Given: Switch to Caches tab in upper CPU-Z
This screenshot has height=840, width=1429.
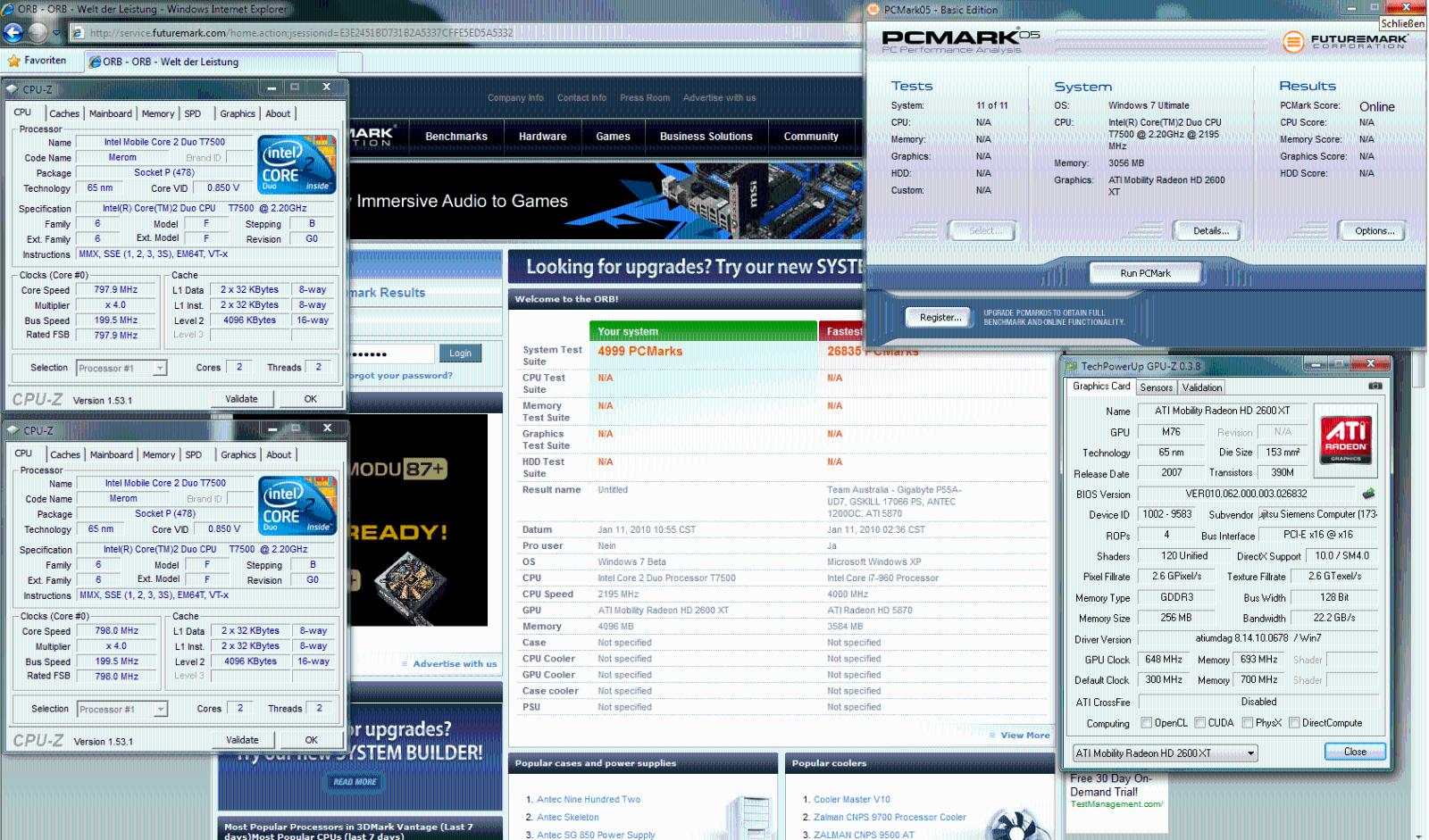Looking at the screenshot, I should 64,114.
